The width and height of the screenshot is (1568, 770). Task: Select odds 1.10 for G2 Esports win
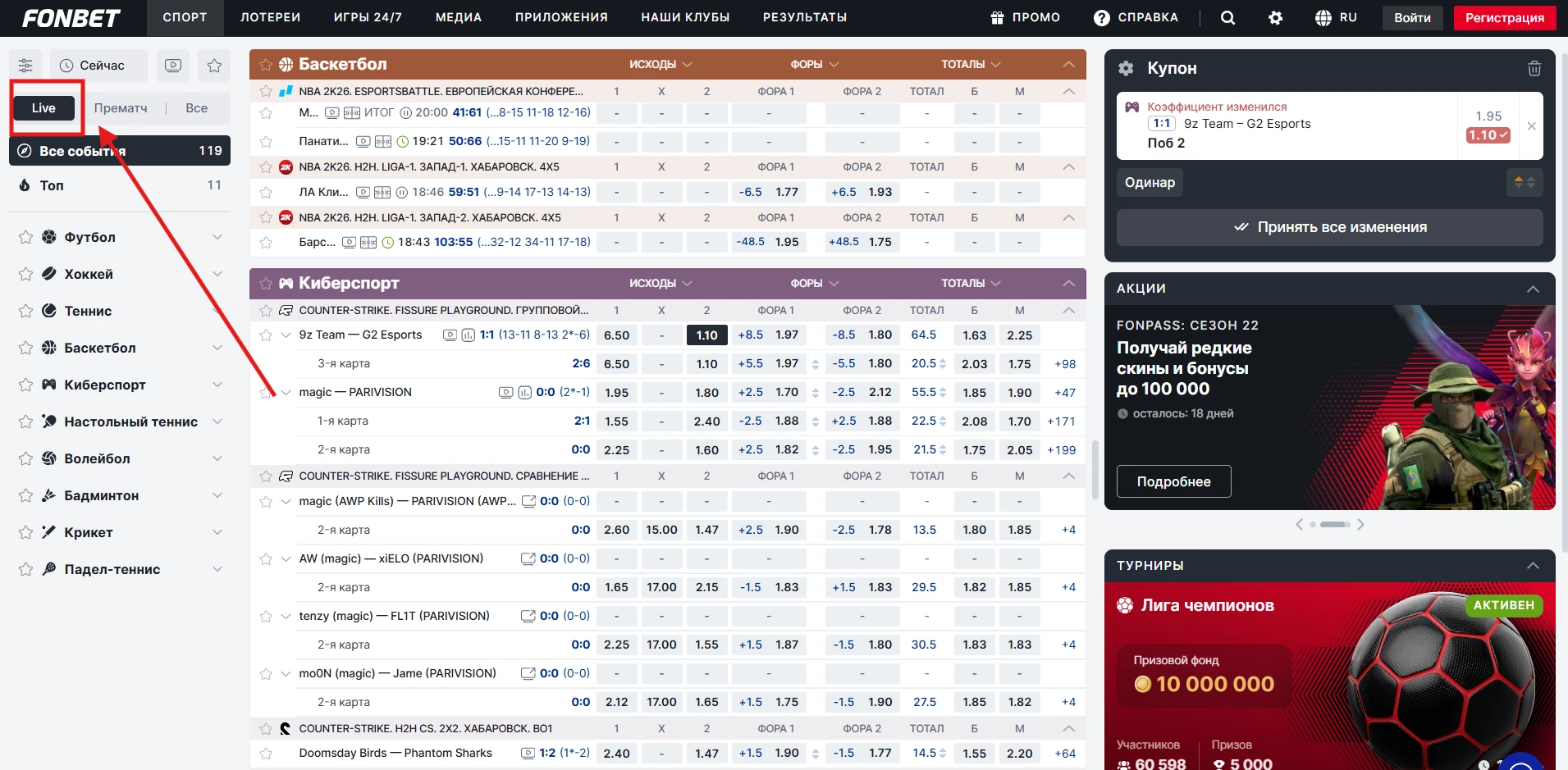point(706,335)
